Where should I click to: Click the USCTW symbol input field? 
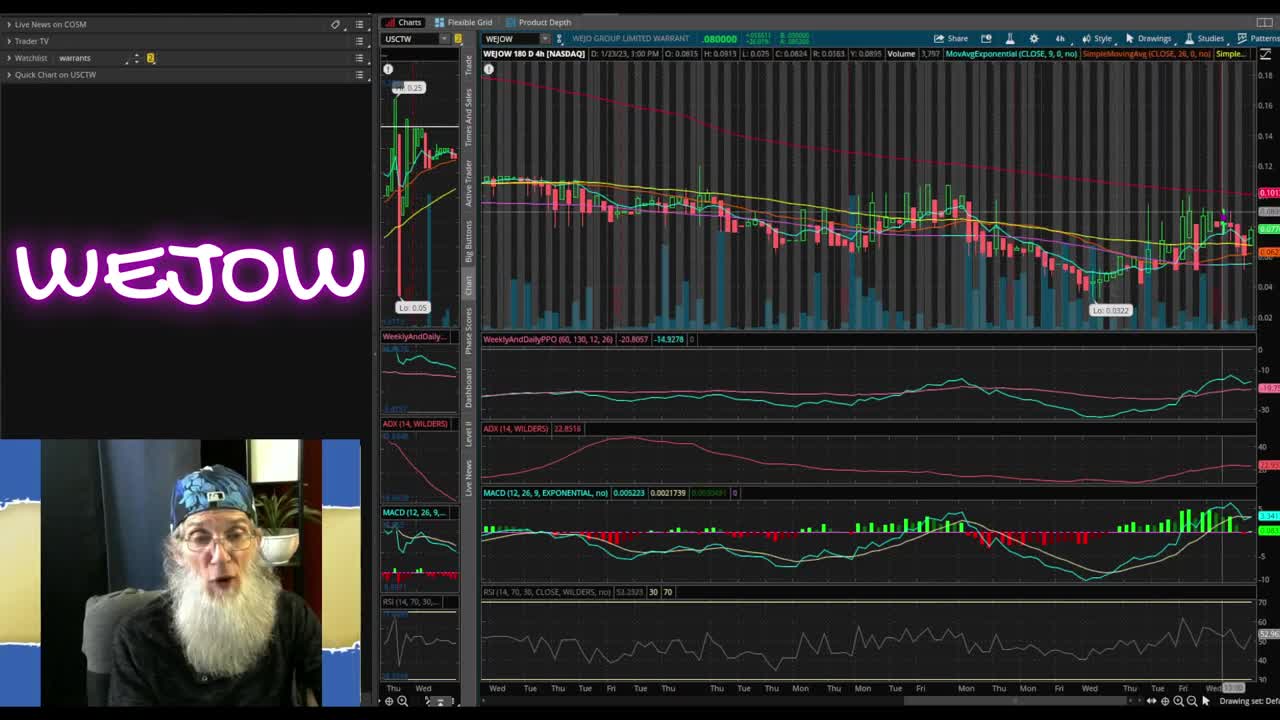[410, 39]
